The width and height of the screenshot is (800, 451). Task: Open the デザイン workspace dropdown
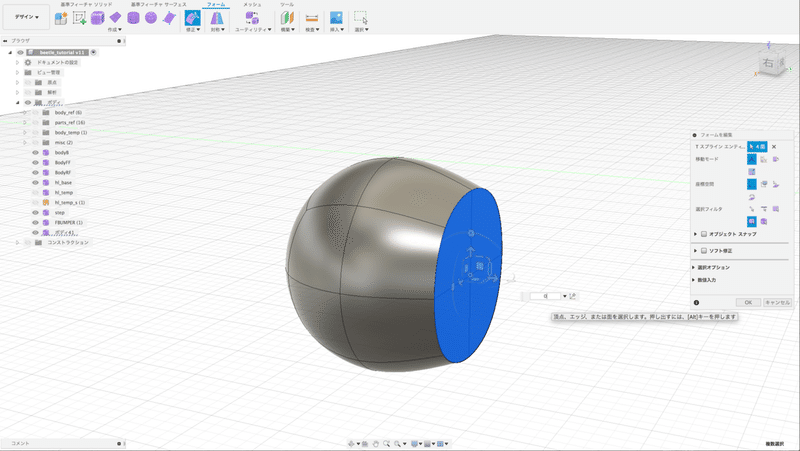27,17
